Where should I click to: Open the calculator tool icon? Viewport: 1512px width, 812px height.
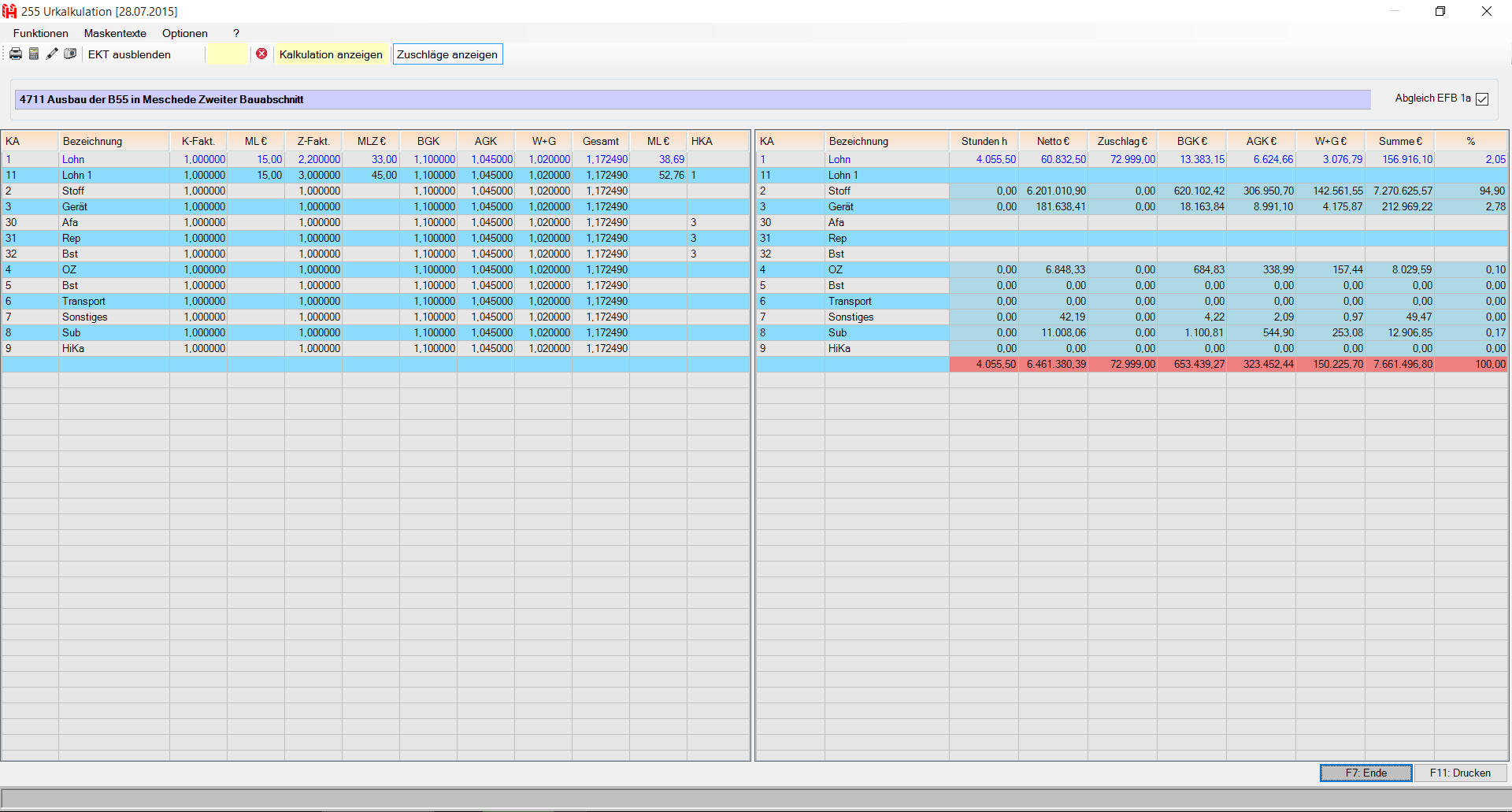(34, 54)
